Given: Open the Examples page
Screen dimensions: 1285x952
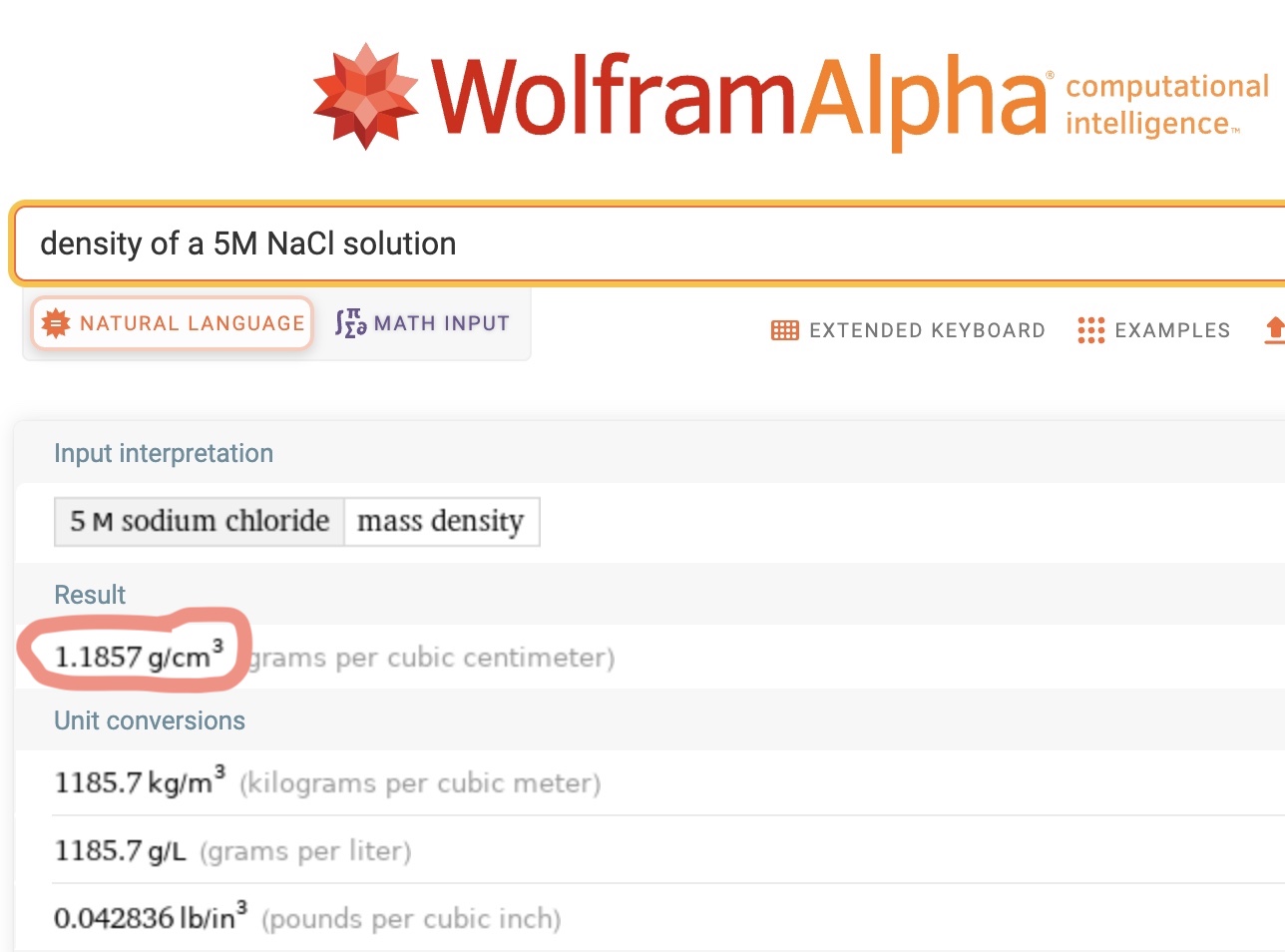Looking at the screenshot, I should pyautogui.click(x=1171, y=330).
